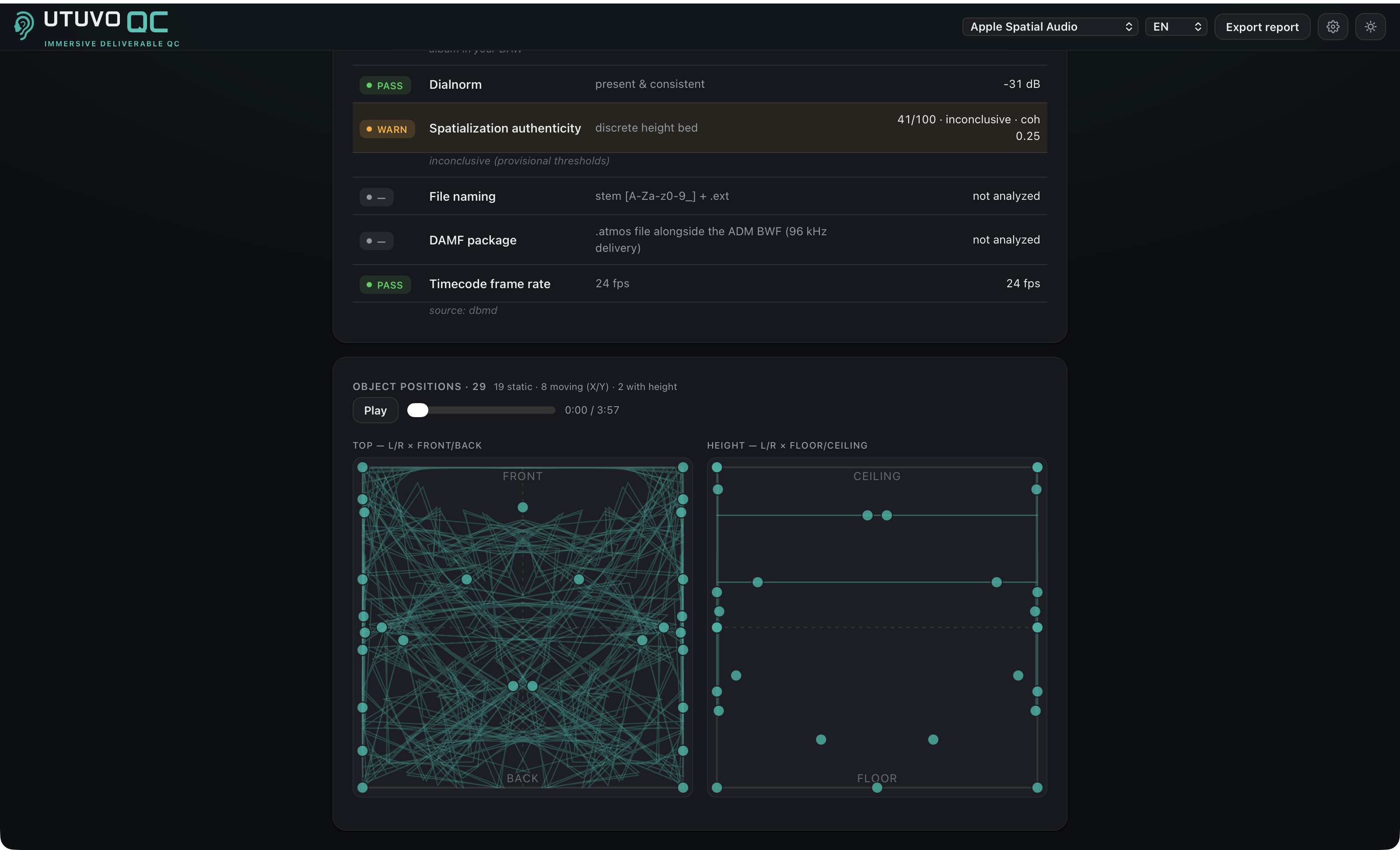Screen dimensions: 1400x850
Task: Click the WARN badge for Spatialization authenticity
Action: pyautogui.click(x=387, y=129)
